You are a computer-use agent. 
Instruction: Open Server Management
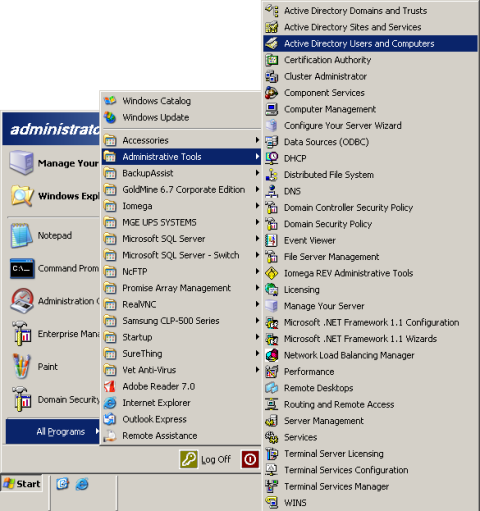click(x=370, y=421)
